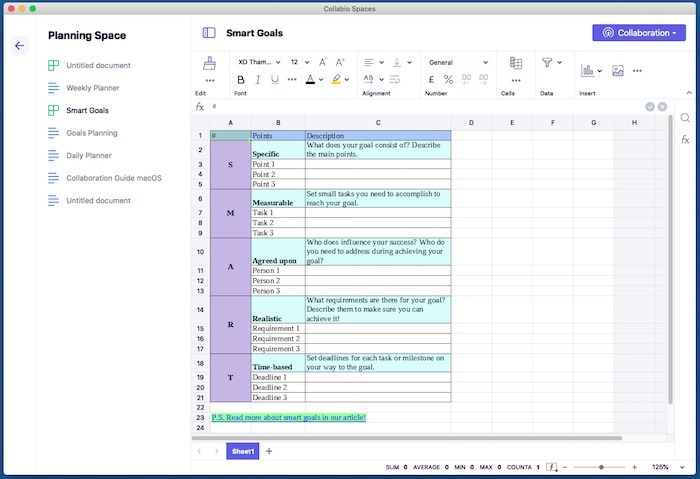Open Goals Planning document
The width and height of the screenshot is (700, 479).
tap(92, 133)
